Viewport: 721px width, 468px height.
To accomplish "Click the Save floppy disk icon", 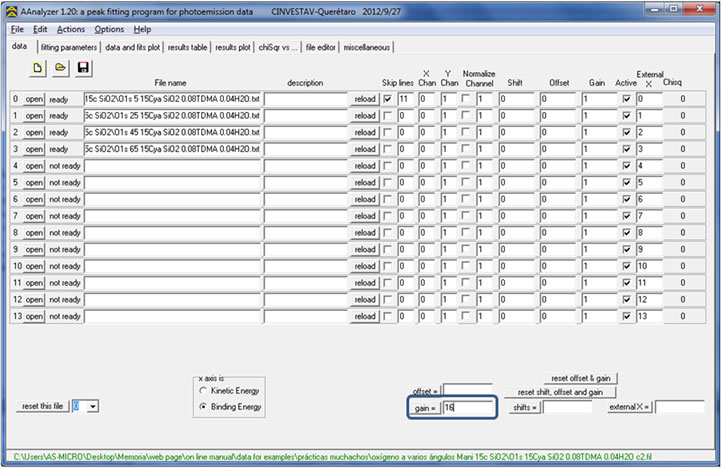I will pyautogui.click(x=83, y=67).
